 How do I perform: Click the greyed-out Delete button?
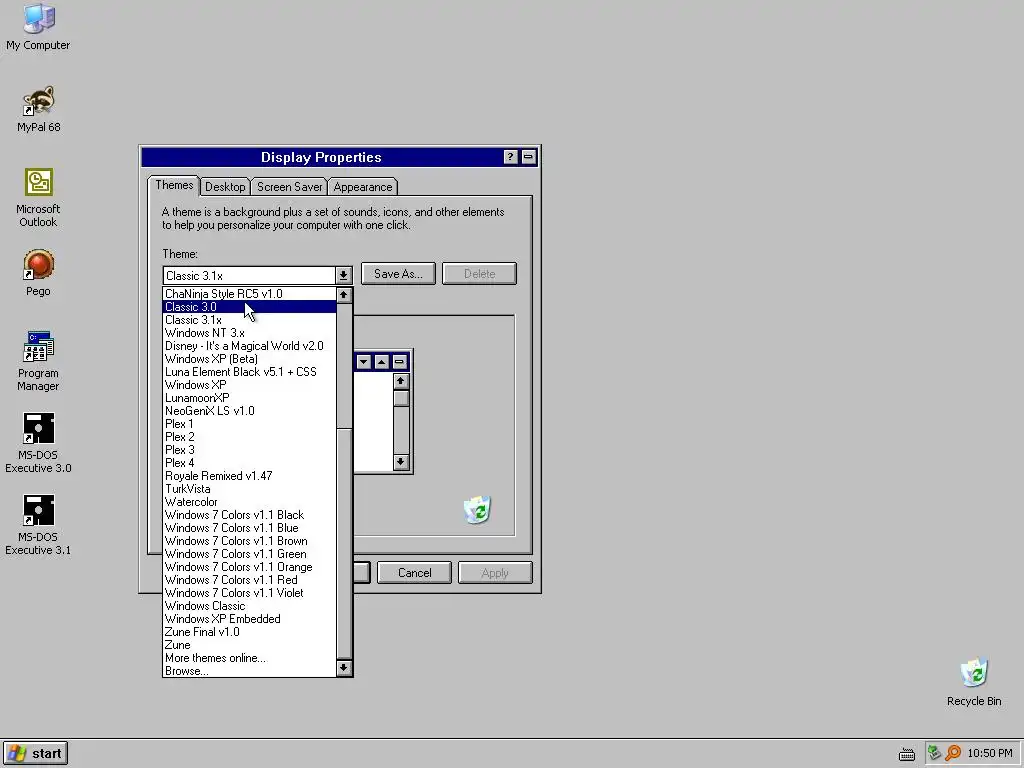(x=479, y=274)
